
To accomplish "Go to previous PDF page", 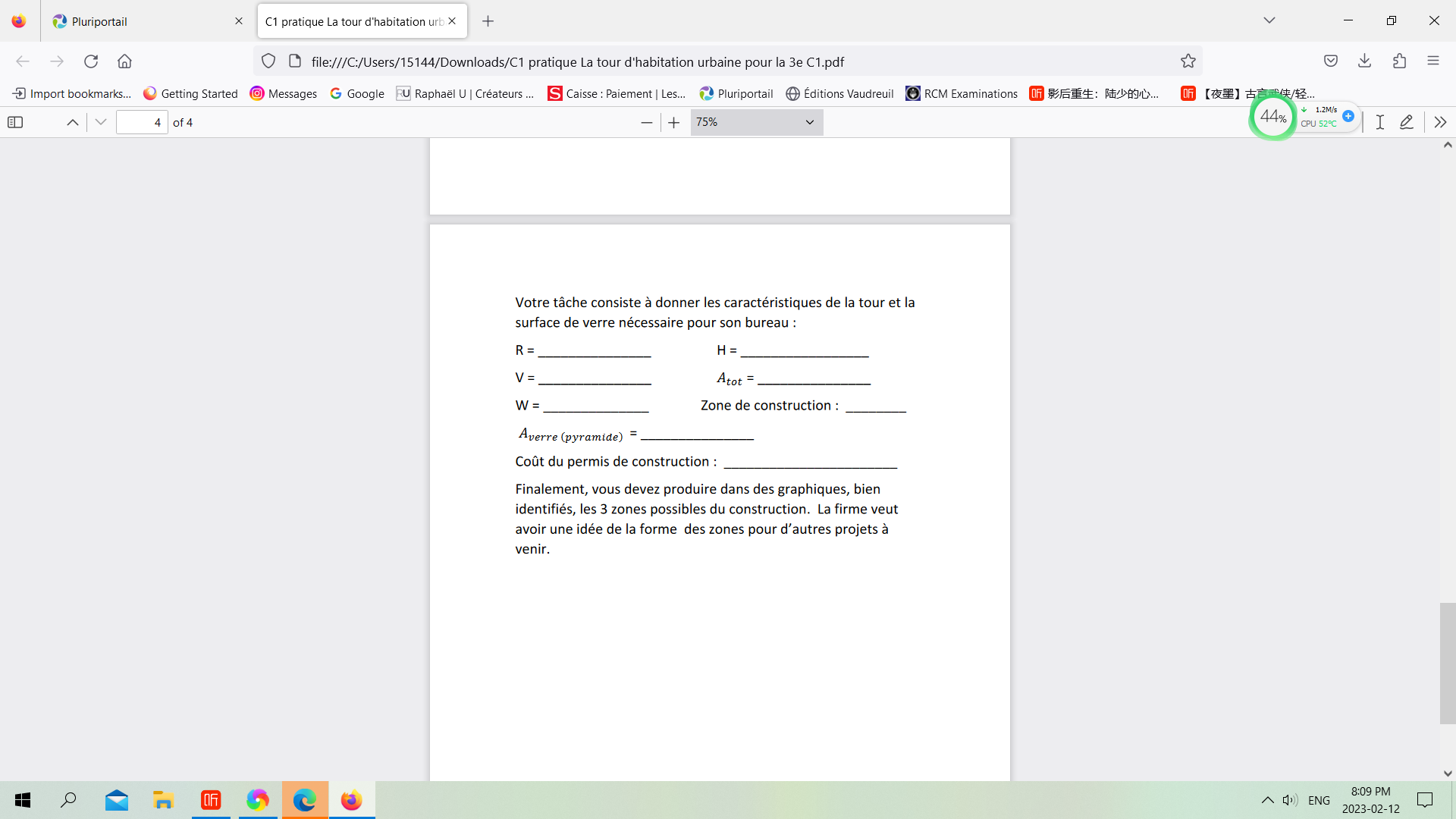I will [x=73, y=122].
